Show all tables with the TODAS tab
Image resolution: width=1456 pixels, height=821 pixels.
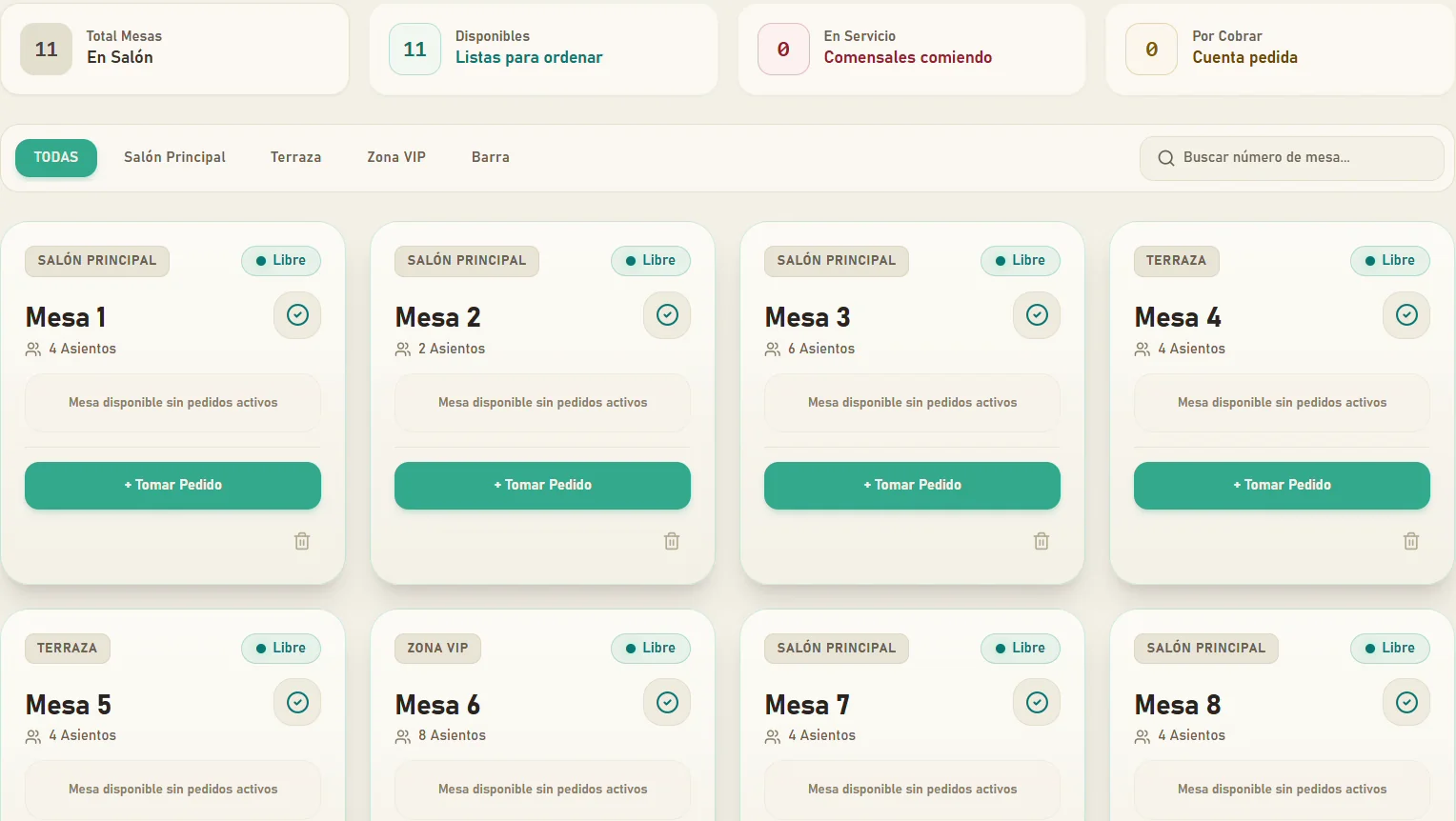[56, 158]
